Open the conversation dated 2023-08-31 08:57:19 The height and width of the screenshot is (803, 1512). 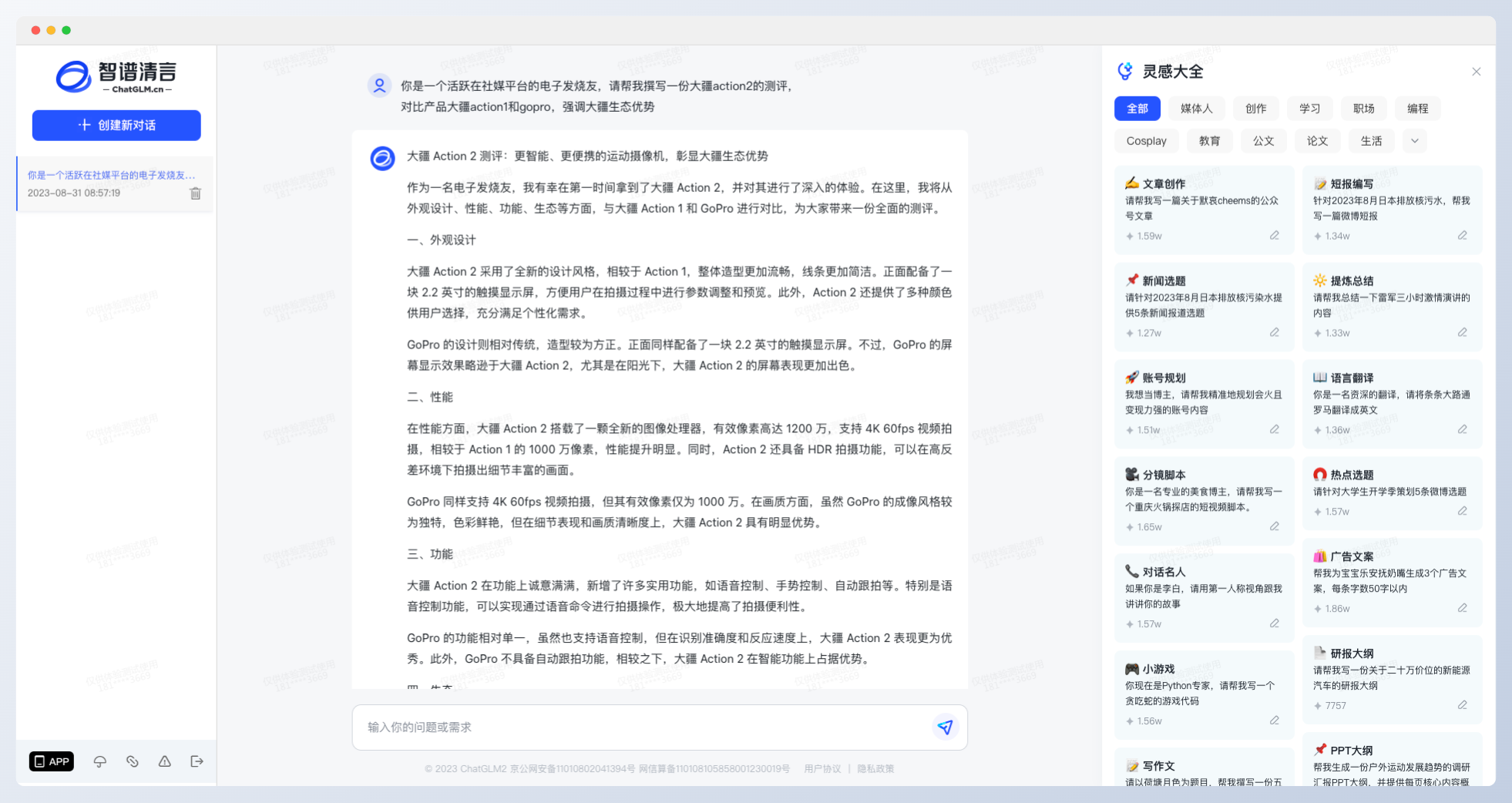click(x=114, y=183)
